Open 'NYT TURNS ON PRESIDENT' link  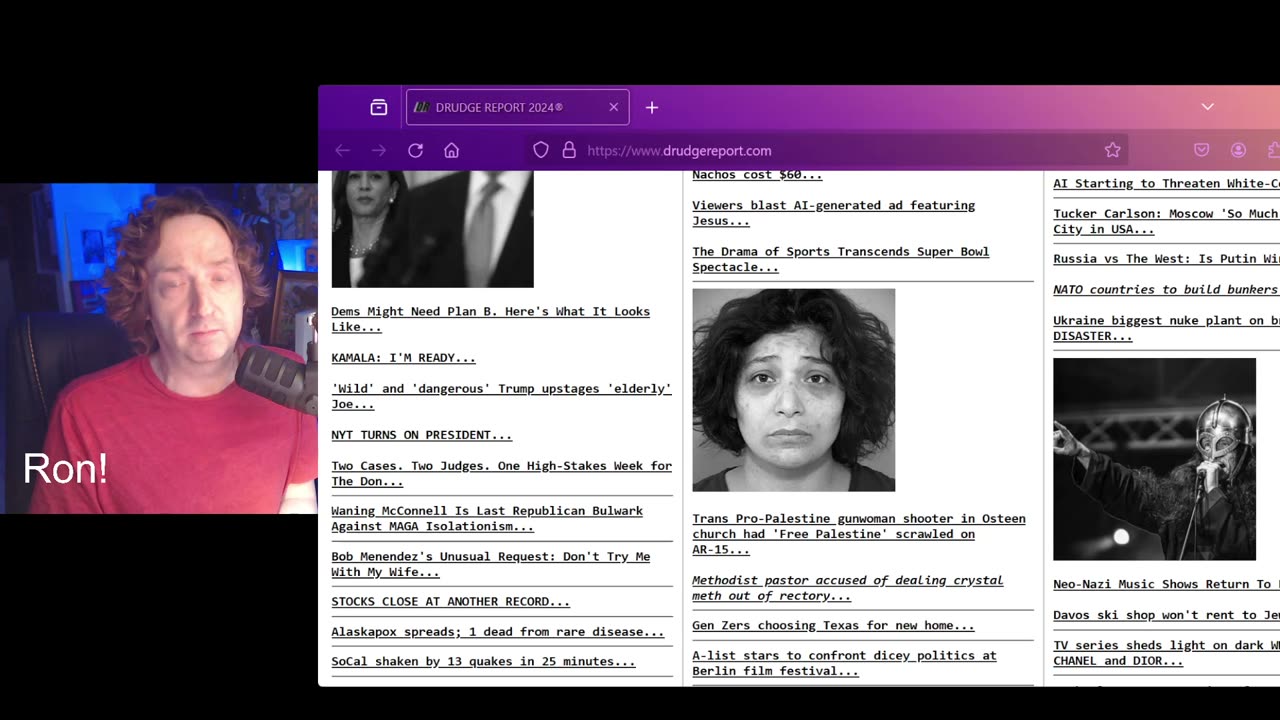point(422,435)
